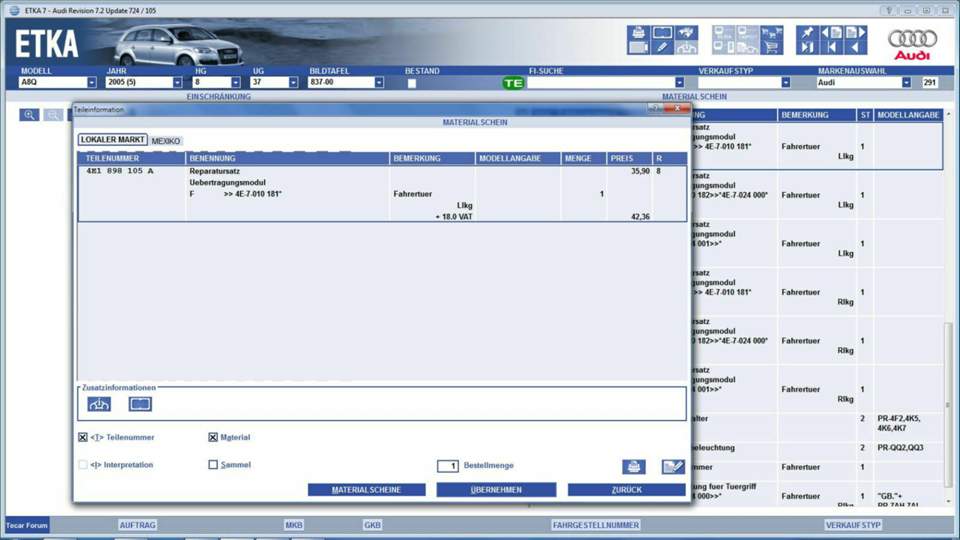Screen dimensions: 960x540
Task: Click the AUFTRAG bottom bar item
Action: click(x=137, y=525)
